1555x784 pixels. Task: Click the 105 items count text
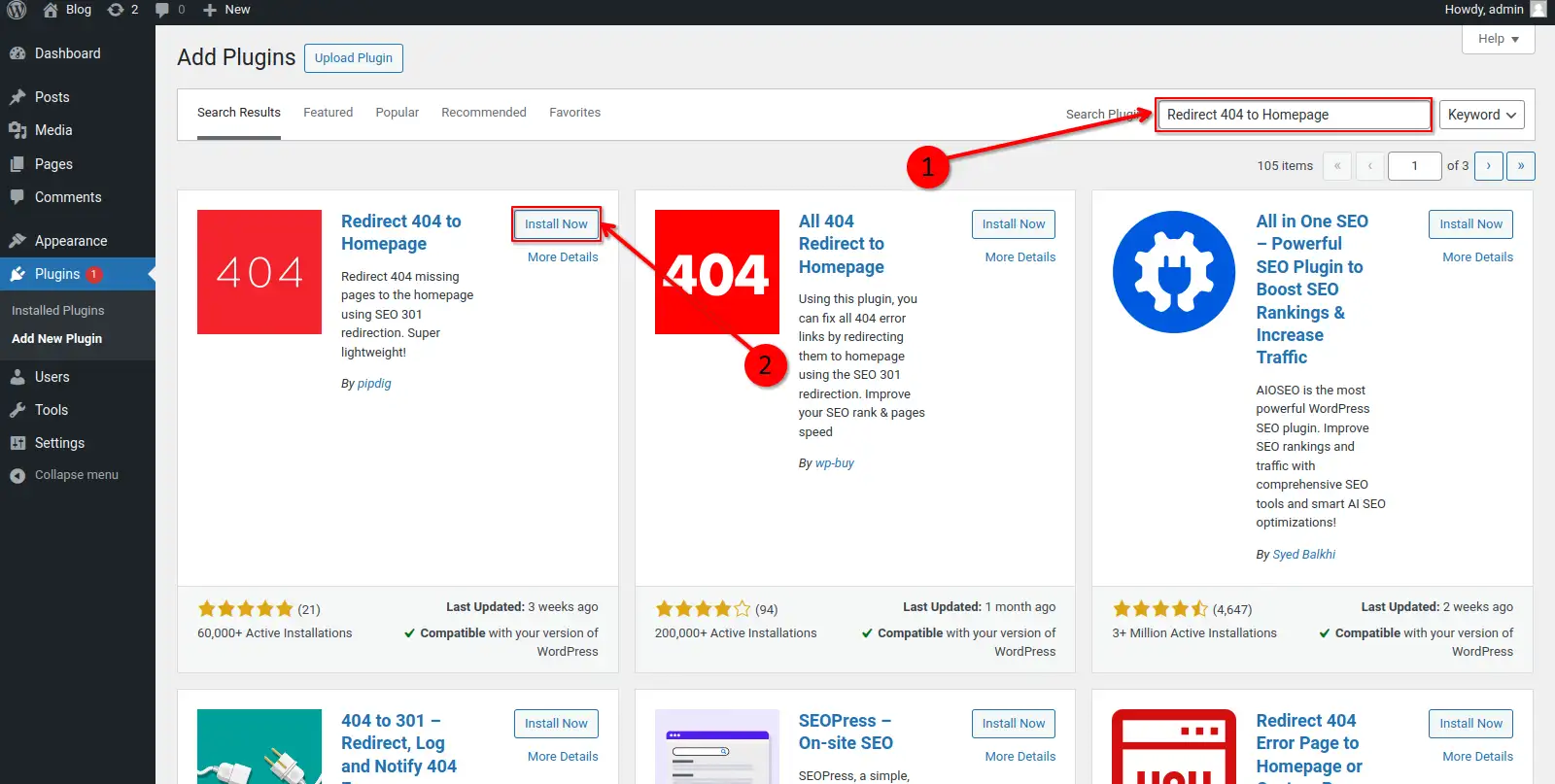(1285, 166)
